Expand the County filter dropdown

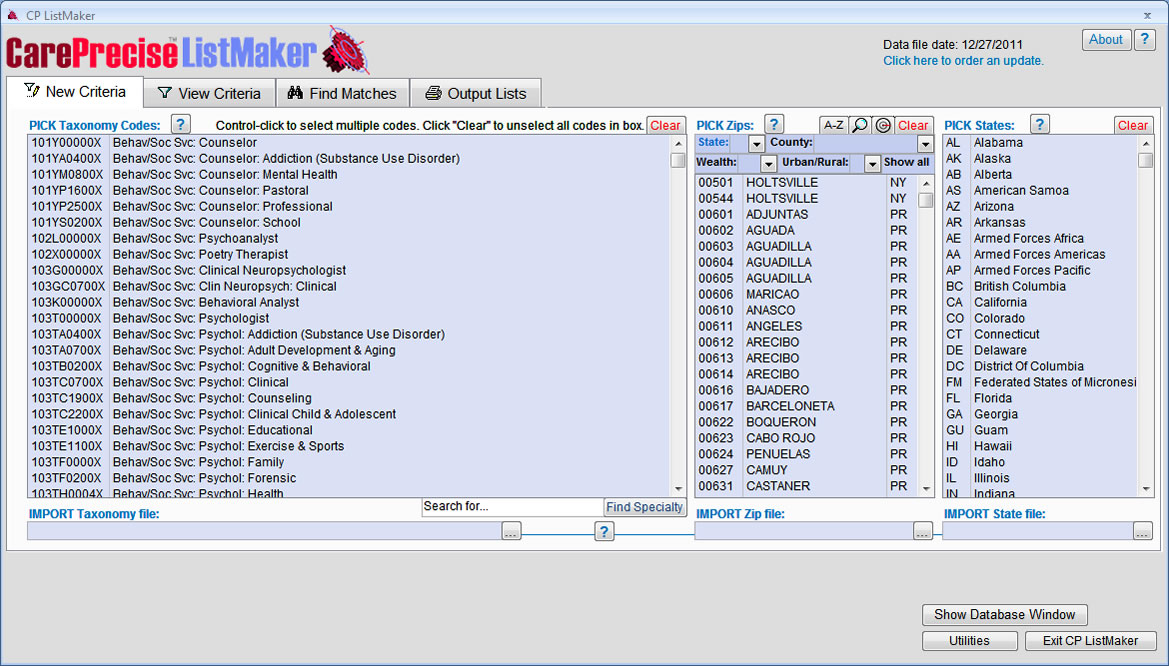coord(925,143)
